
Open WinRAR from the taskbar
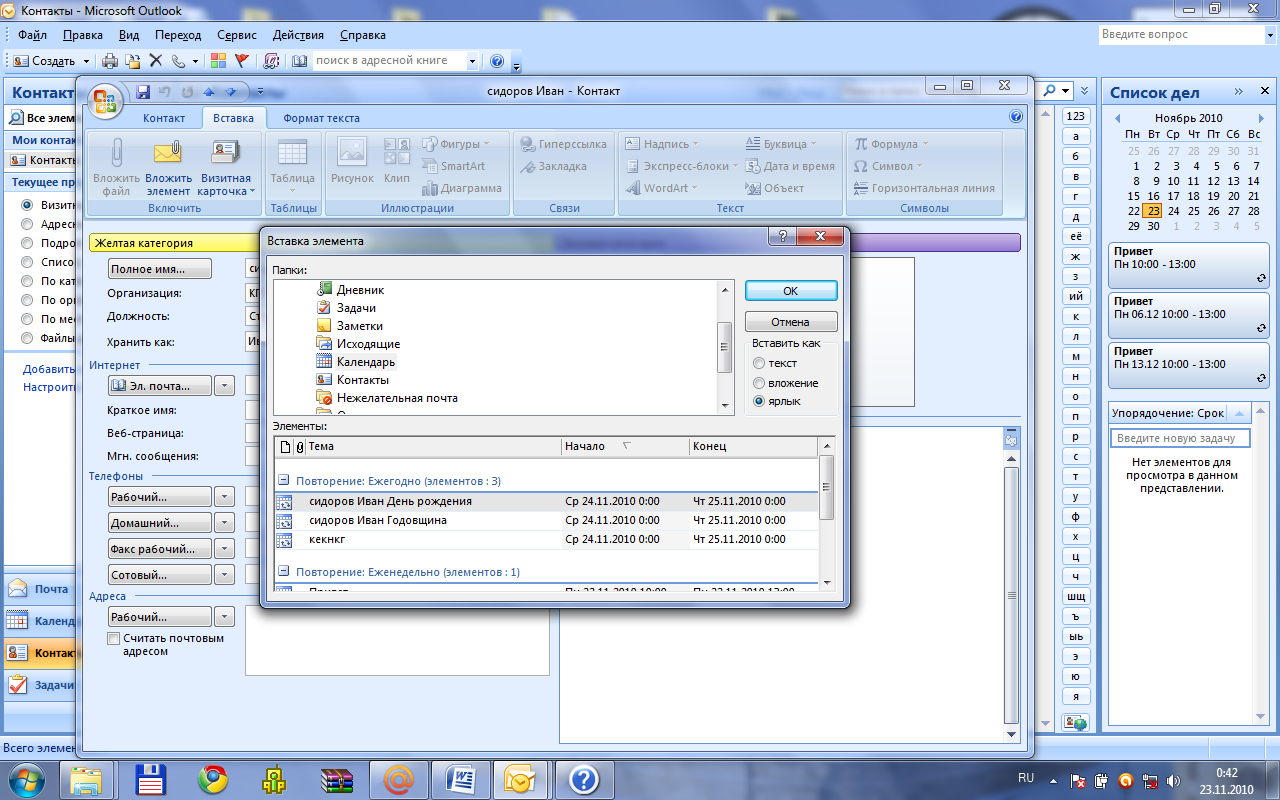click(337, 779)
